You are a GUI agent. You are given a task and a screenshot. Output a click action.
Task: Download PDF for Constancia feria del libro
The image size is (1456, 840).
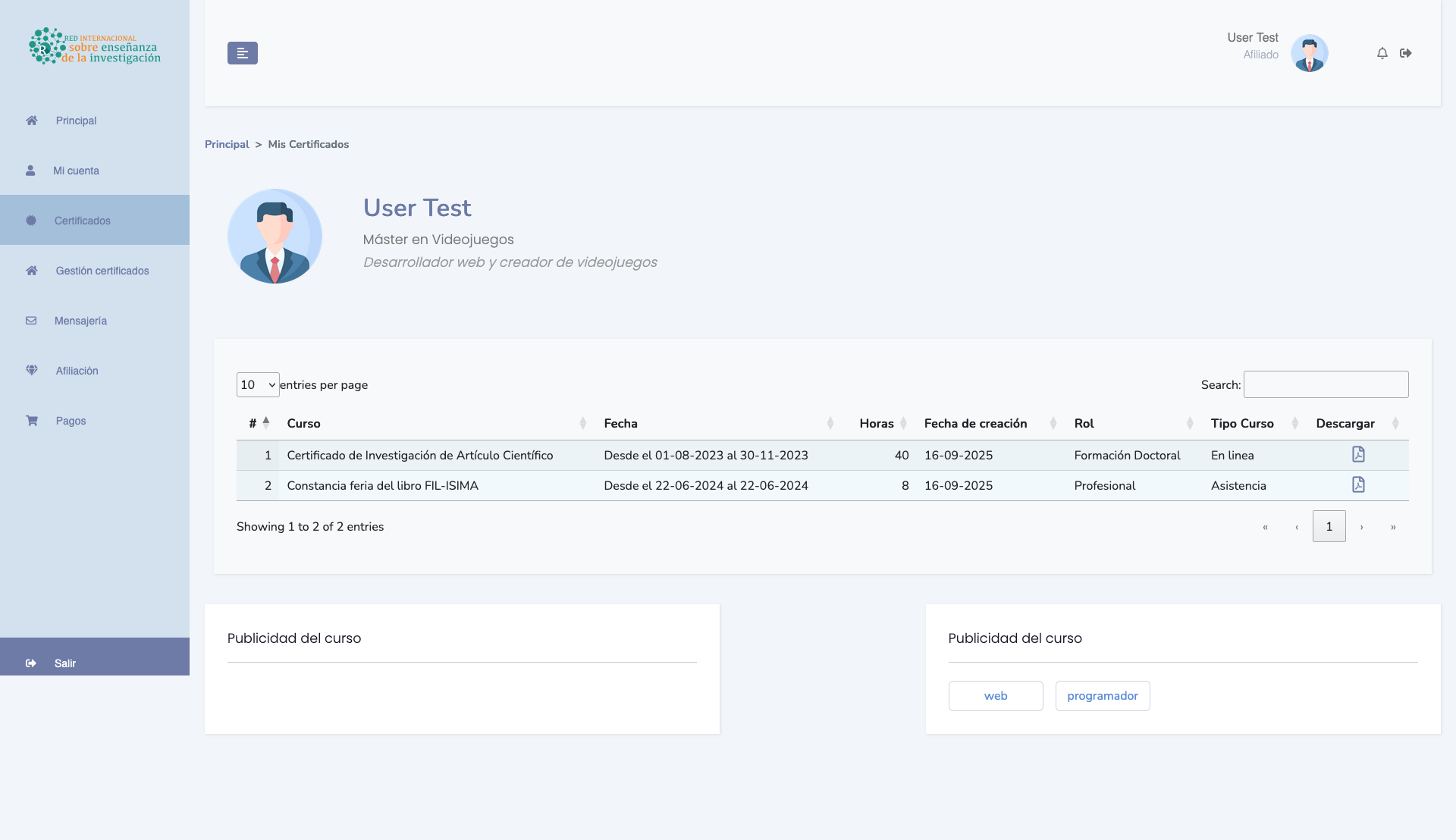tap(1358, 484)
